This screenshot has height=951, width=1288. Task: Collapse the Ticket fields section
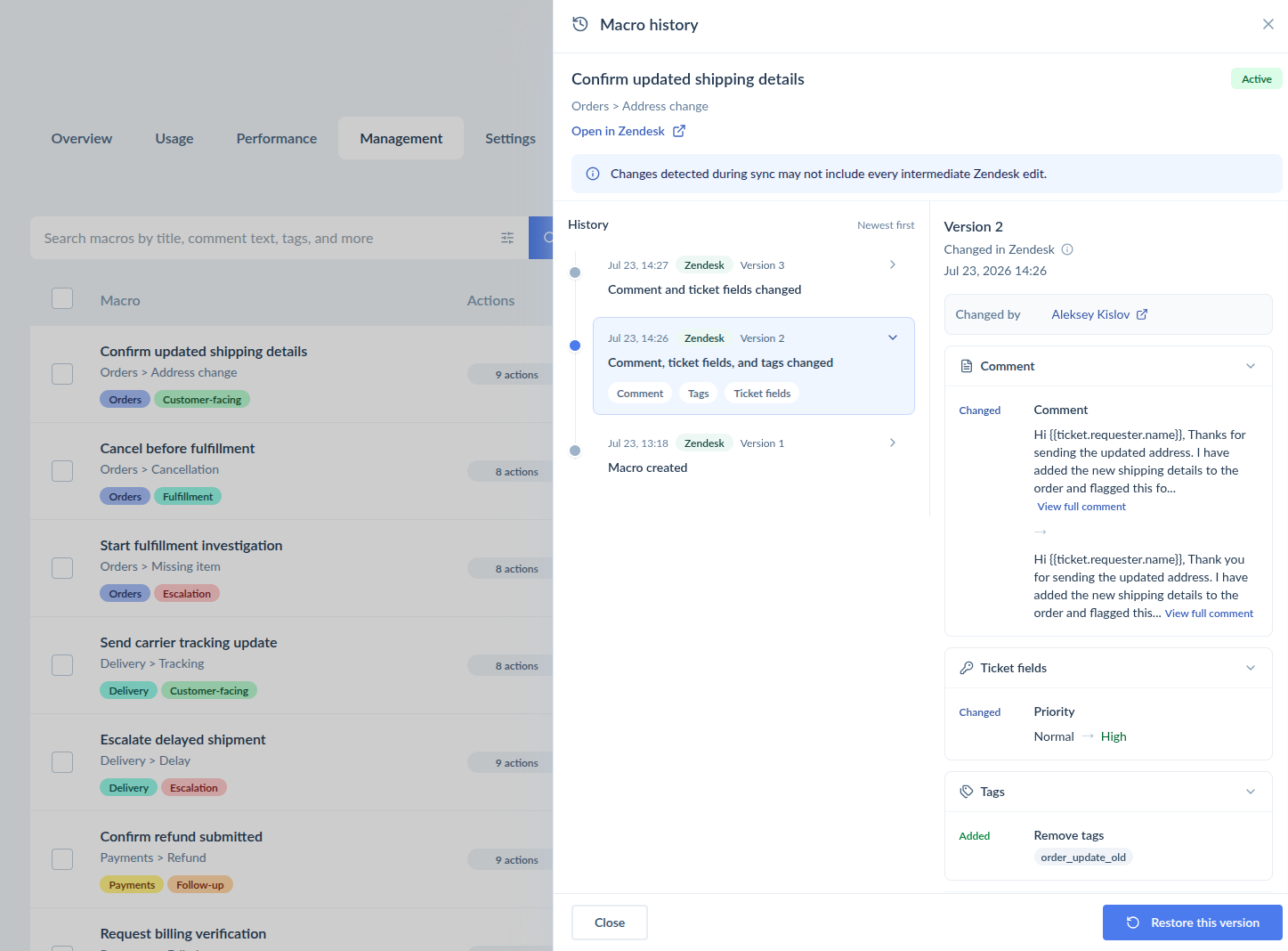pos(1251,668)
